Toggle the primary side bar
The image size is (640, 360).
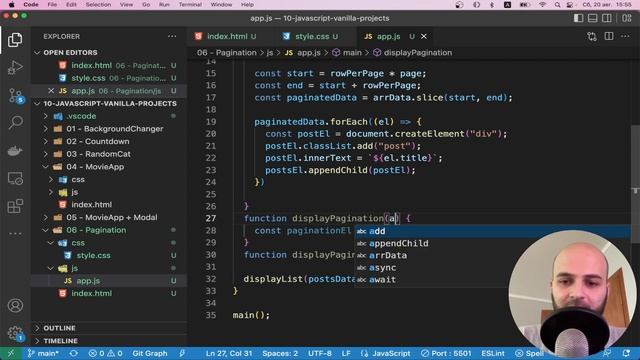[x=578, y=18]
